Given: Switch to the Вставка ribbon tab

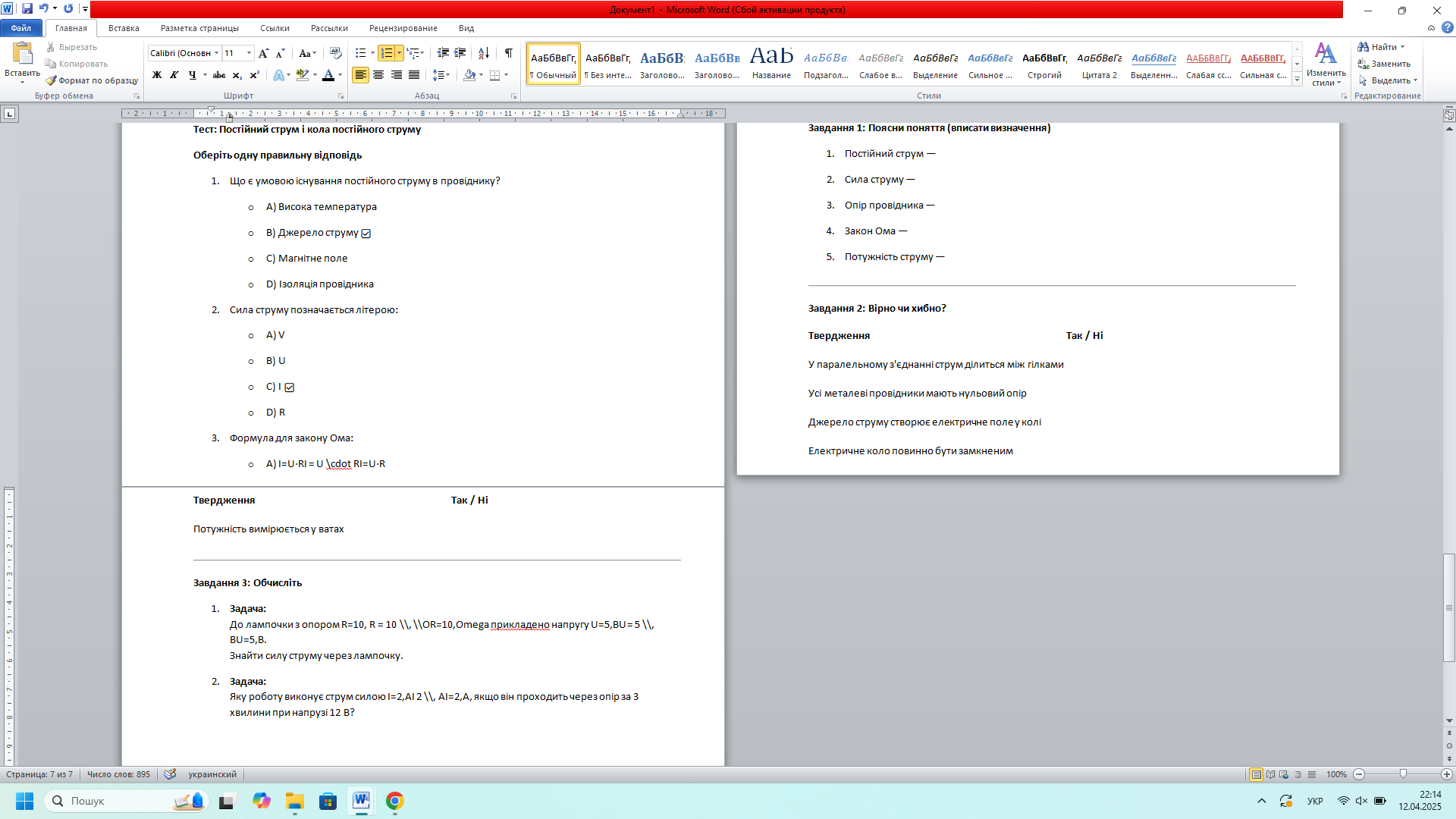Looking at the screenshot, I should 124,28.
